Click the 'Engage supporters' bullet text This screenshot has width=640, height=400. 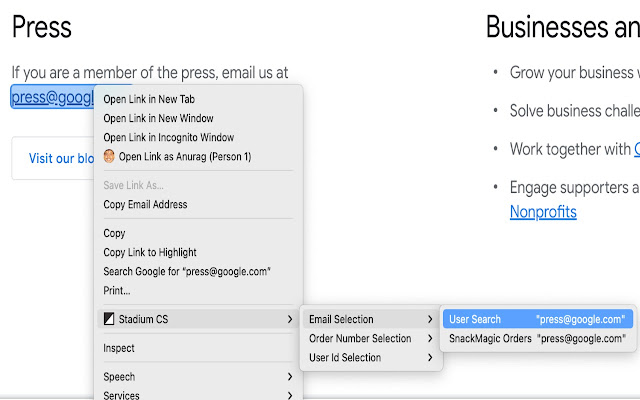tap(575, 188)
